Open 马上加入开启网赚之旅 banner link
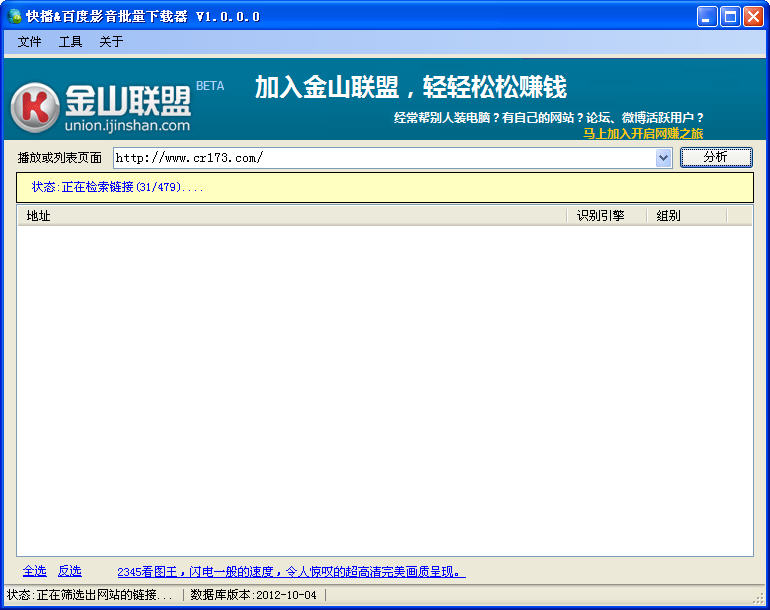 643,133
